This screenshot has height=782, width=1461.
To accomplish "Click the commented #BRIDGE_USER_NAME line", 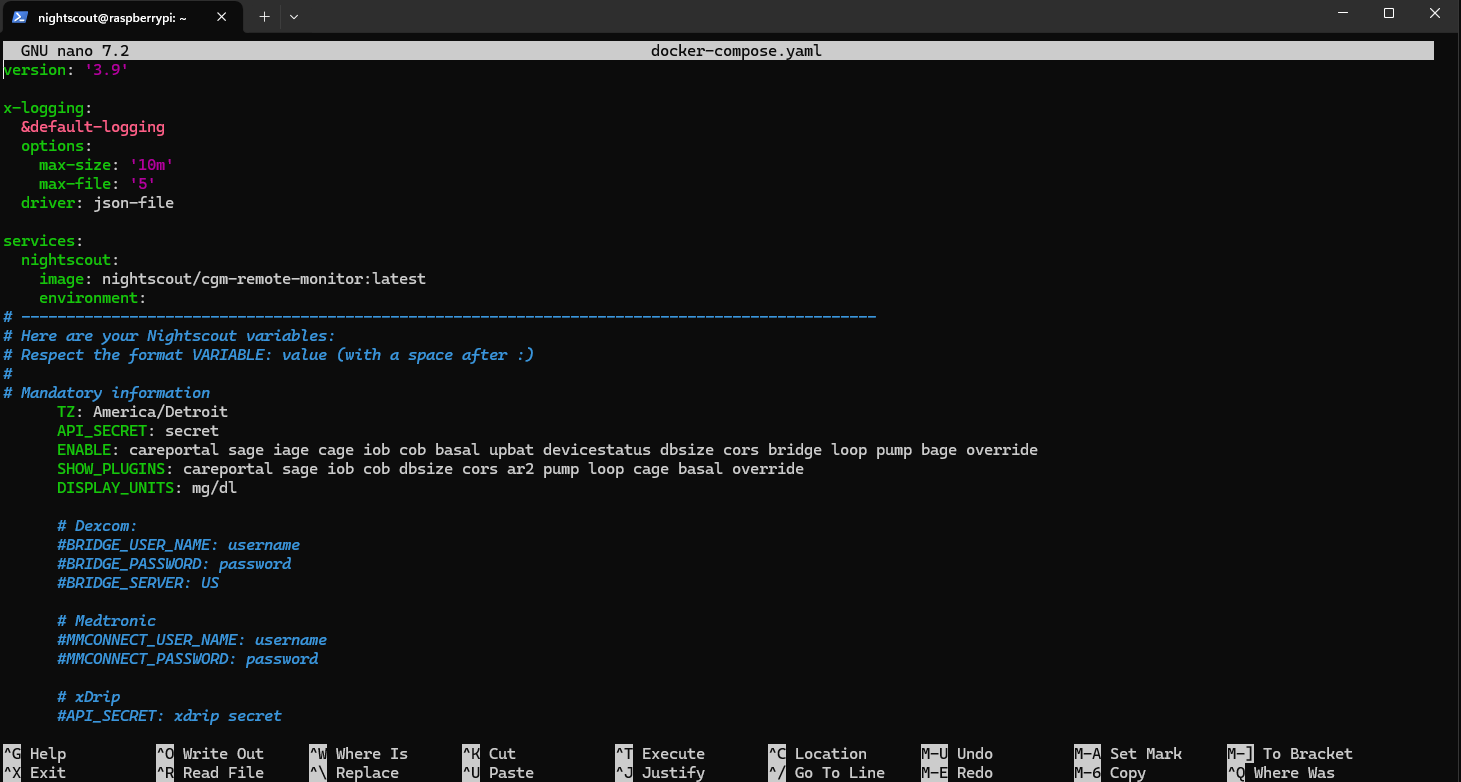I will (x=178, y=545).
